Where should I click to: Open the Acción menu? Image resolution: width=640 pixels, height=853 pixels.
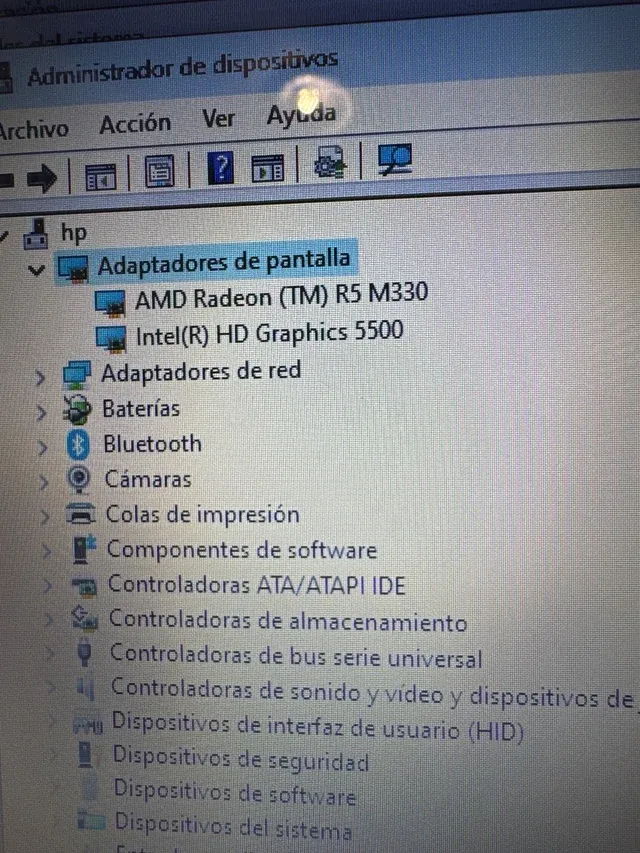(135, 125)
